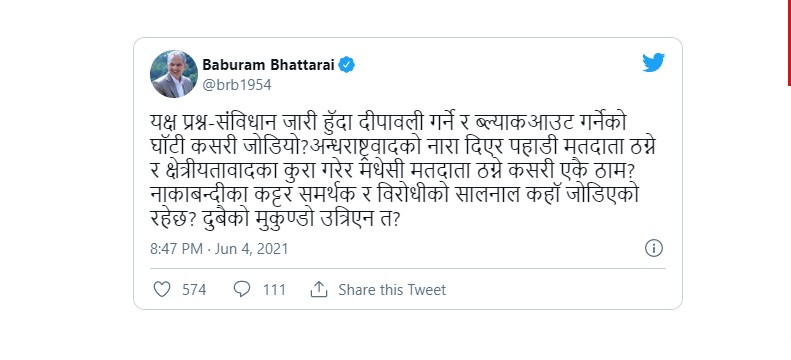Click the reply speech bubble icon
This screenshot has width=791, height=360.
coord(242,289)
